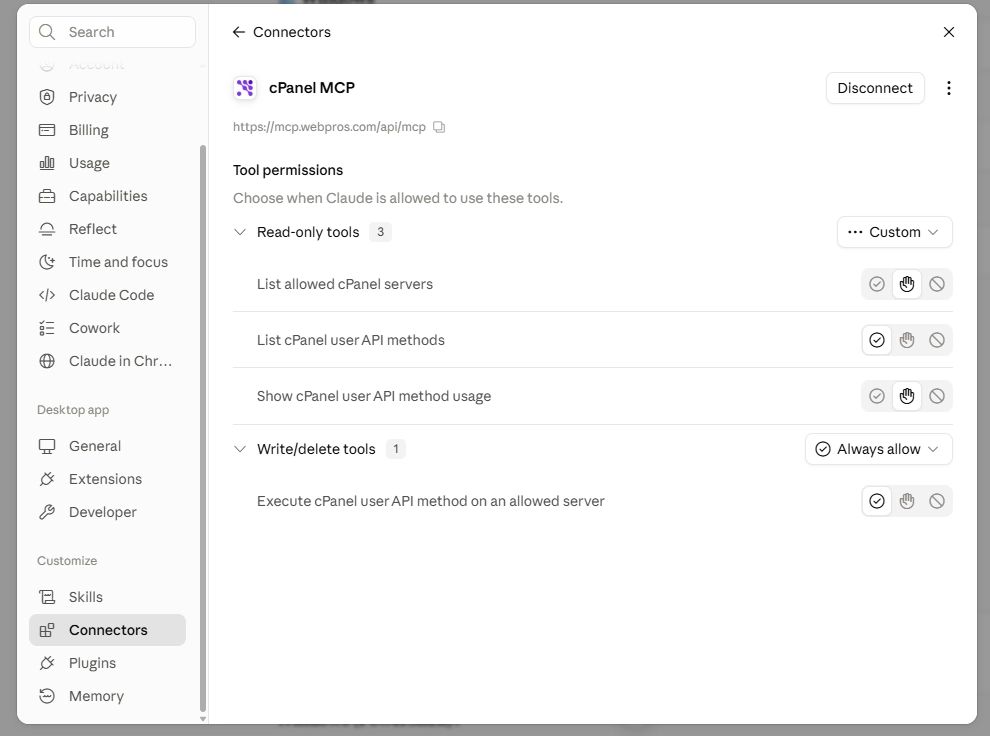This screenshot has width=990, height=736.
Task: Click the Developer wrench icon
Action: click(x=47, y=512)
